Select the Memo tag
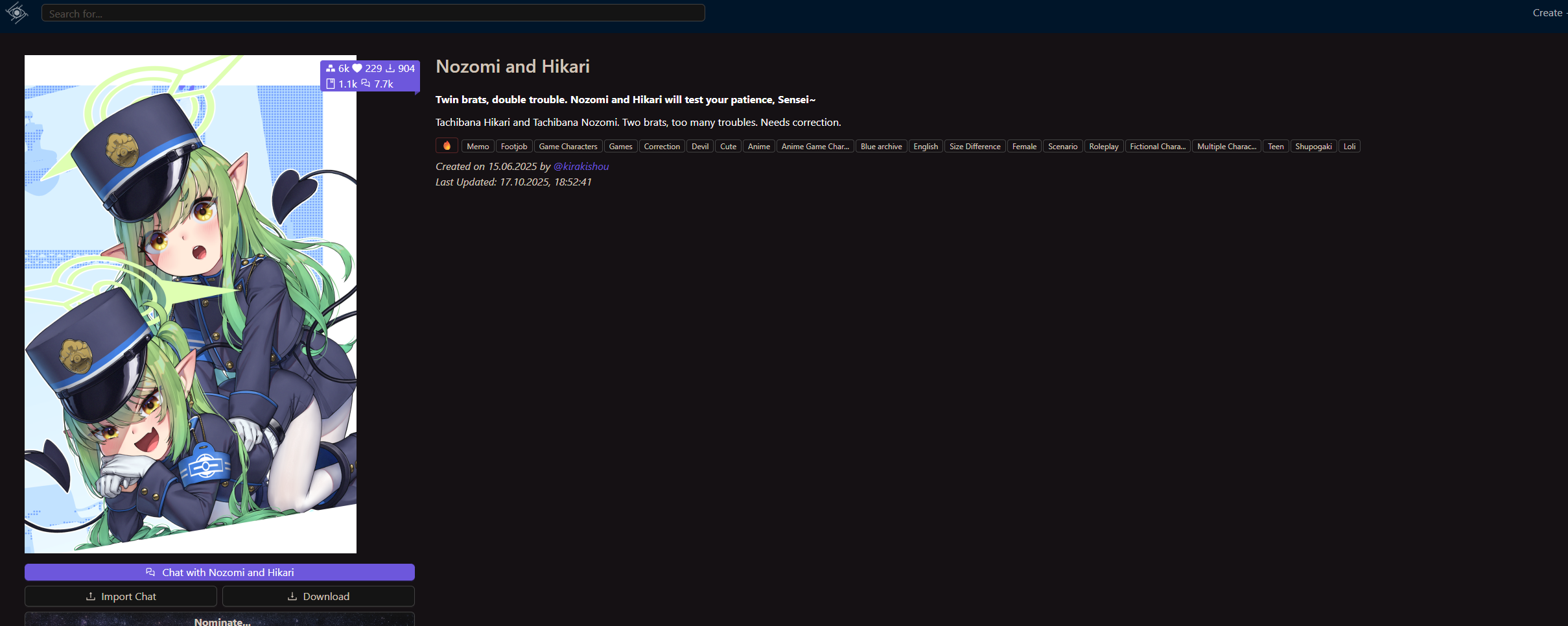This screenshot has height=626, width=1568. (x=478, y=147)
